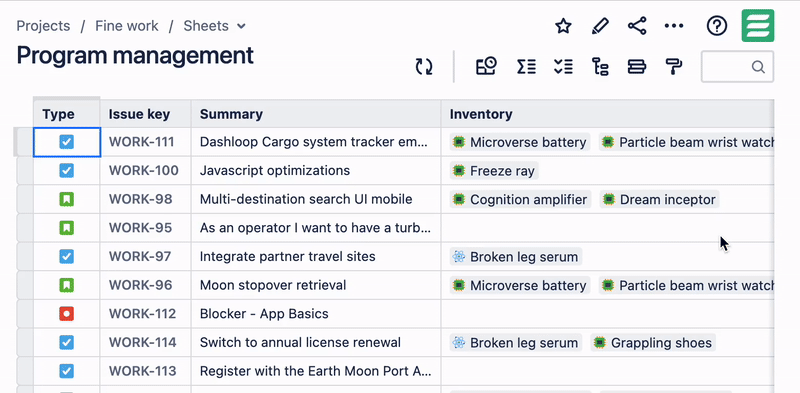The width and height of the screenshot is (800, 393).
Task: Click Freeze ray inventory tag
Action: coord(494,170)
